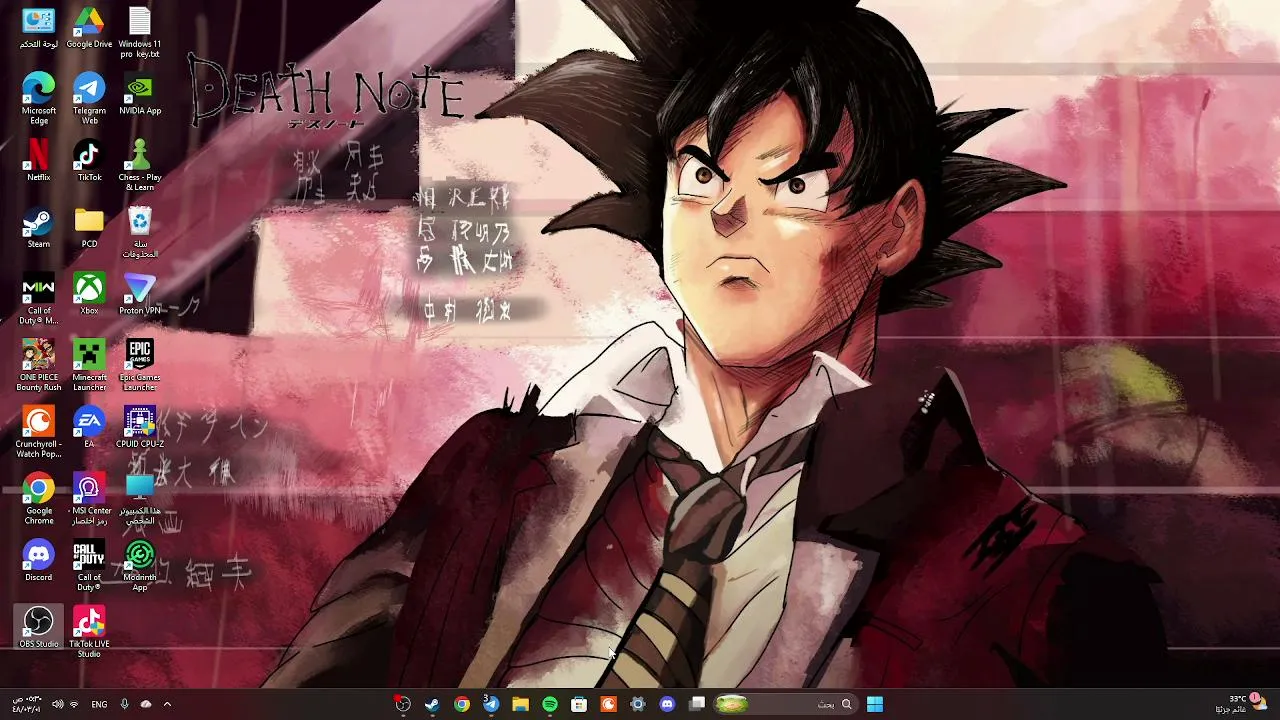Open the OneDrive cloud tray icon
Image resolution: width=1280 pixels, height=720 pixels.
point(146,704)
